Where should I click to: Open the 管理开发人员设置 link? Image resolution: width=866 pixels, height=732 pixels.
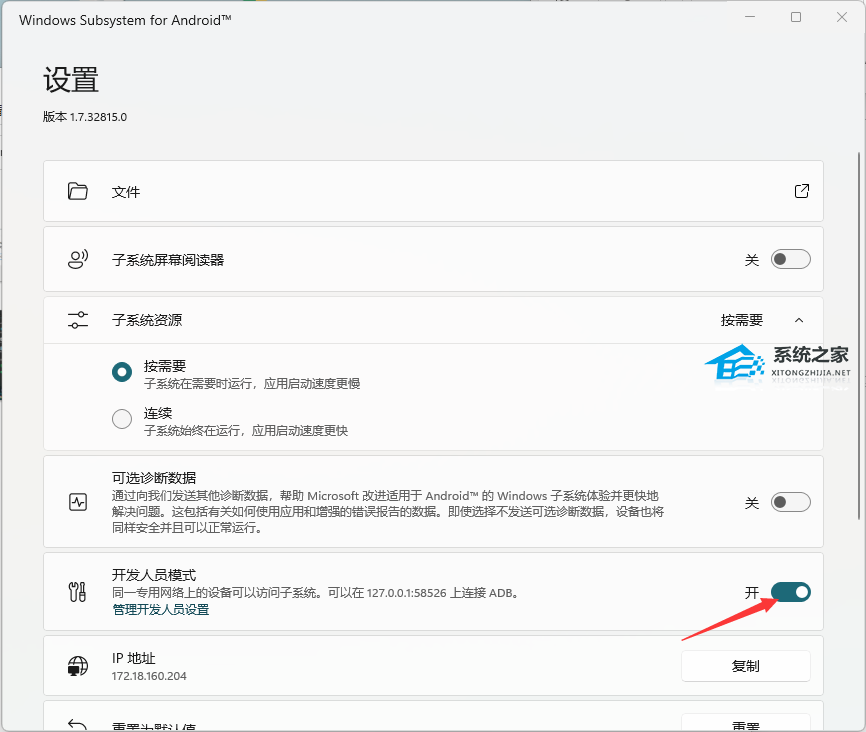coord(161,609)
